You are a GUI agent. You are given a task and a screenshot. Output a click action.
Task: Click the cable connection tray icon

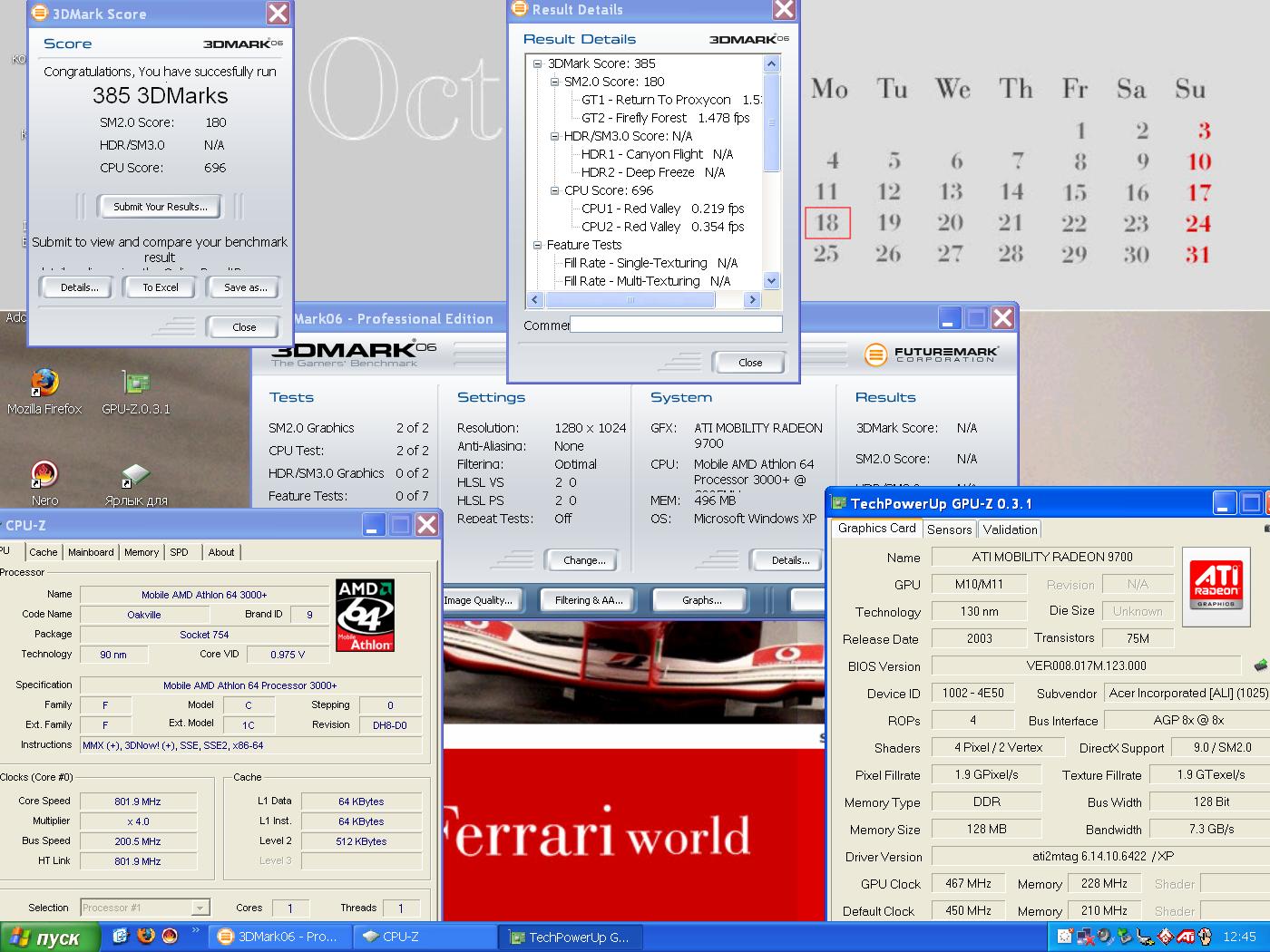click(1145, 937)
